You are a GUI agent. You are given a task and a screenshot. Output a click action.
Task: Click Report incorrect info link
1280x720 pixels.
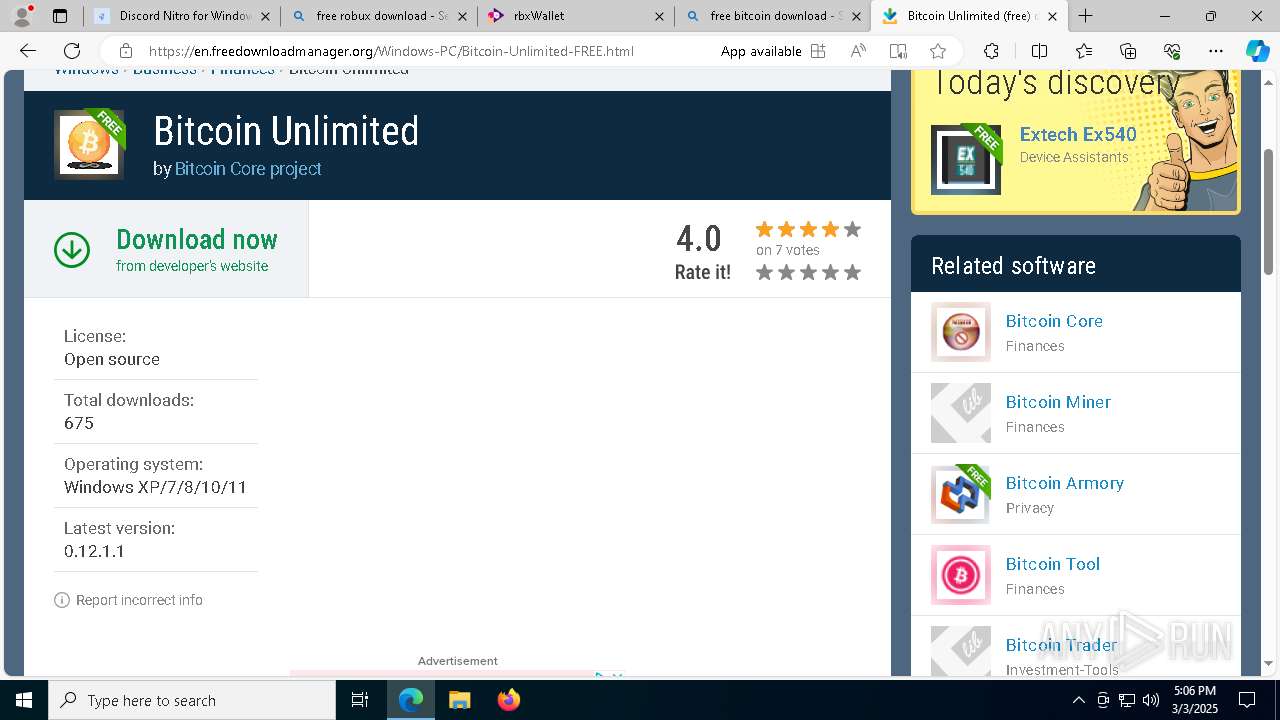(139, 600)
